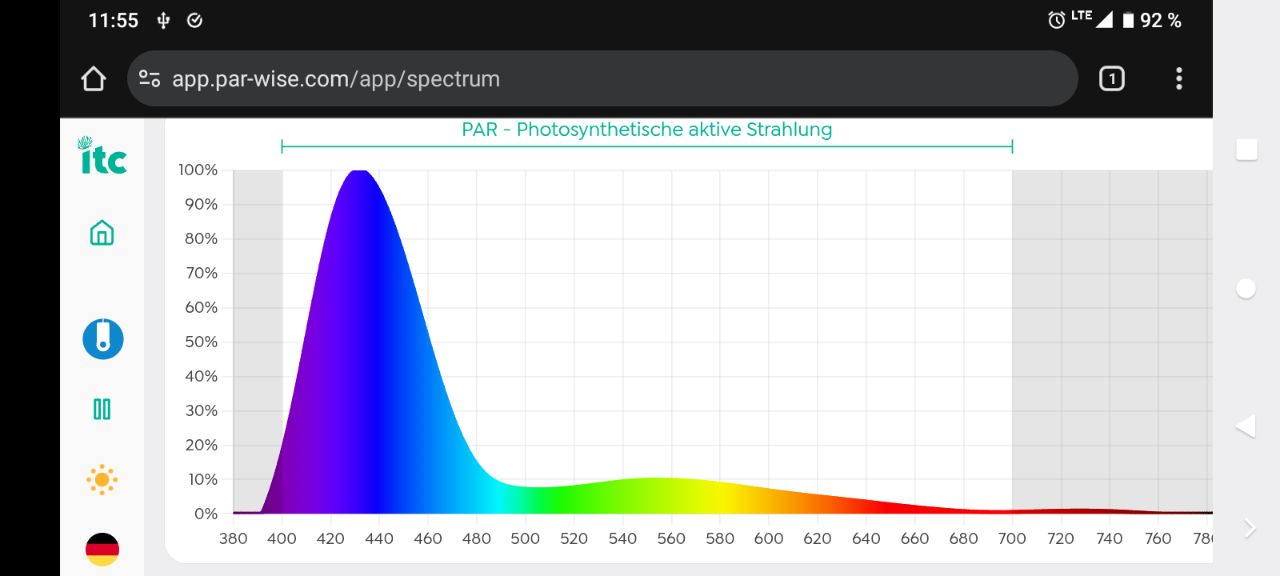
Task: Expand the gray chevron on right edge
Action: tap(1249, 528)
